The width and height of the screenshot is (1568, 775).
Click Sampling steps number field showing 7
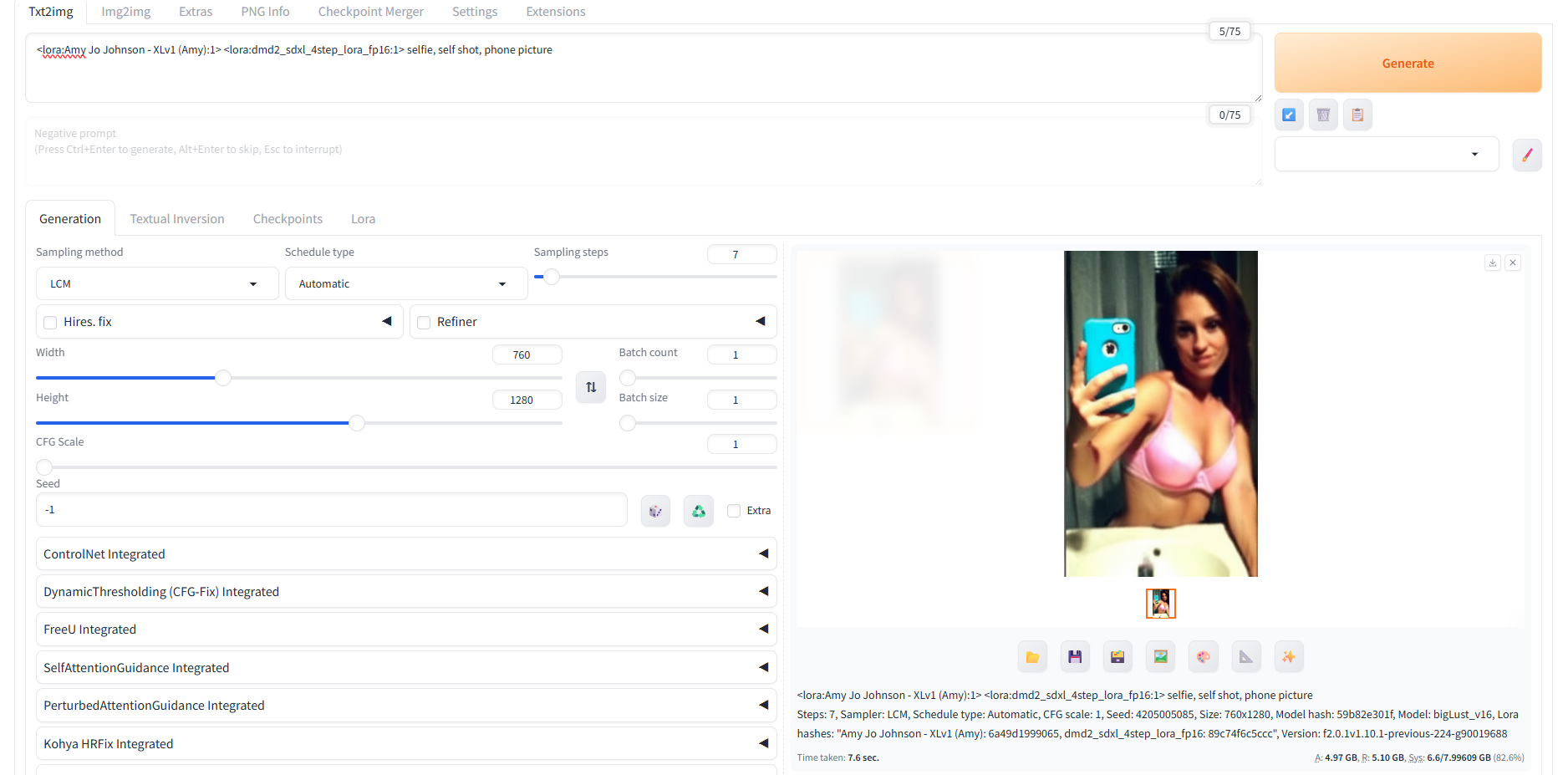click(x=741, y=254)
